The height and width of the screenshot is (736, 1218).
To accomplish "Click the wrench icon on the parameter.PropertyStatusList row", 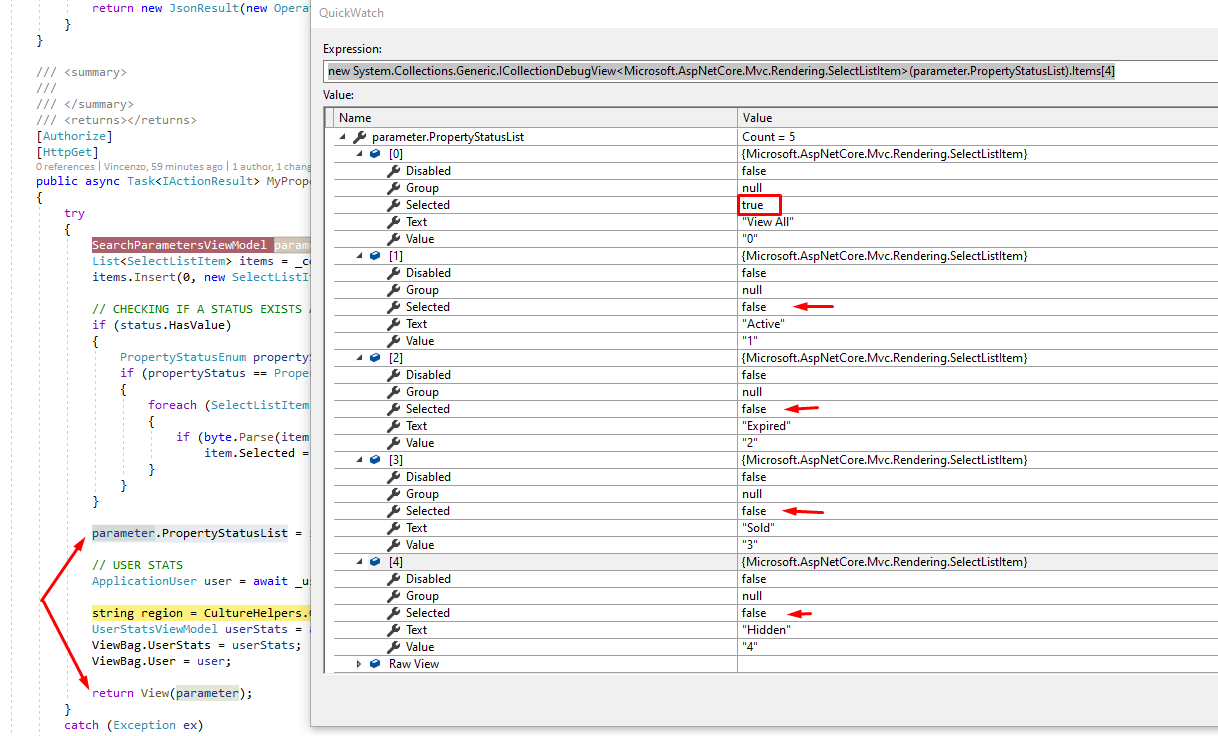I will click(359, 136).
